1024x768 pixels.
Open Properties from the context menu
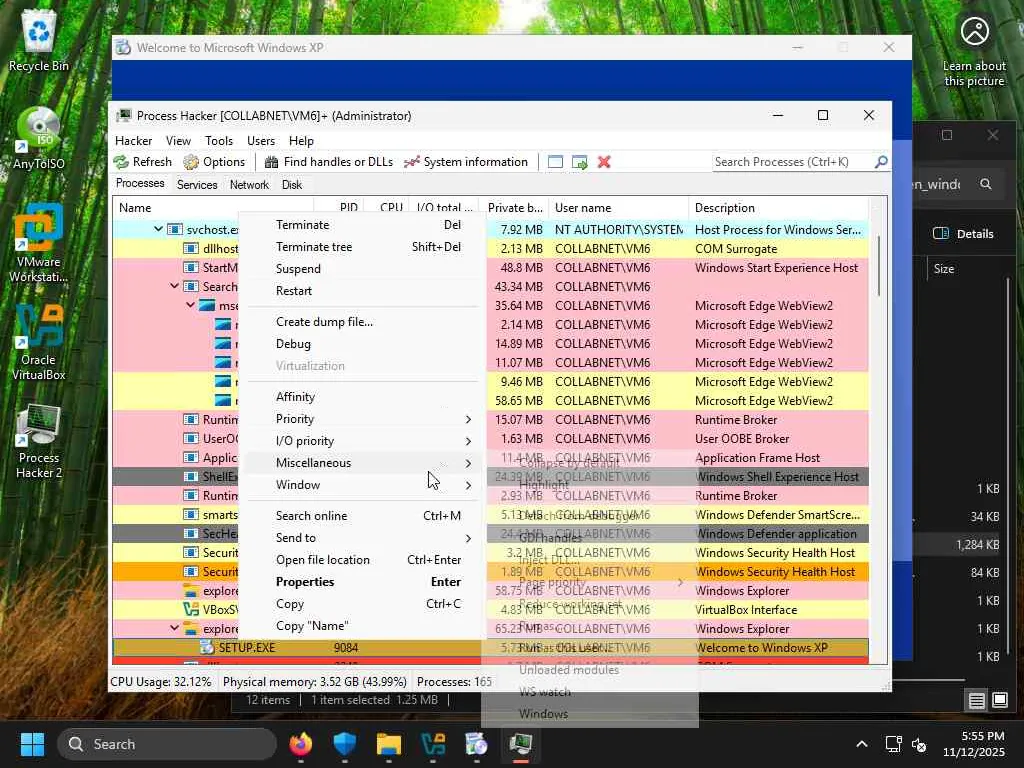click(361, 582)
